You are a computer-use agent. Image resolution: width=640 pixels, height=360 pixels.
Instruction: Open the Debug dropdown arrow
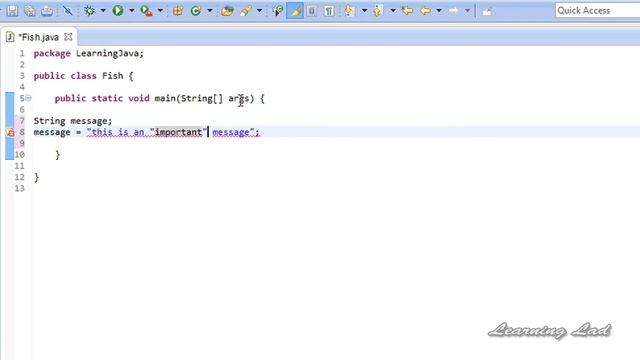103,11
